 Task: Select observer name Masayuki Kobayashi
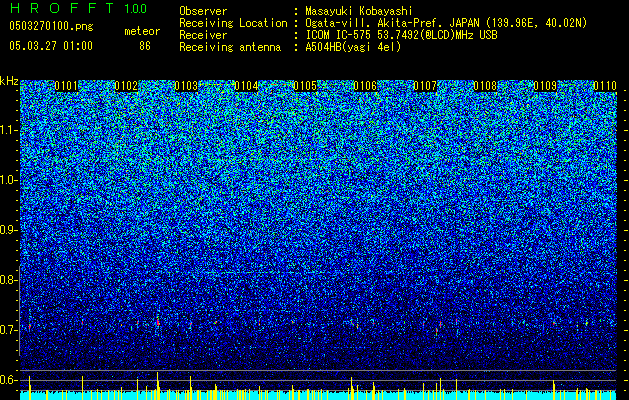[x=359, y=11]
